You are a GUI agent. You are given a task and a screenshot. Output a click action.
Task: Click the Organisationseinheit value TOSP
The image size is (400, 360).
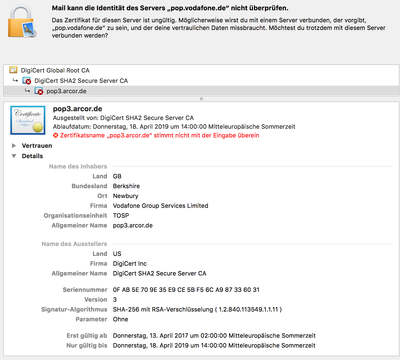pos(121,215)
